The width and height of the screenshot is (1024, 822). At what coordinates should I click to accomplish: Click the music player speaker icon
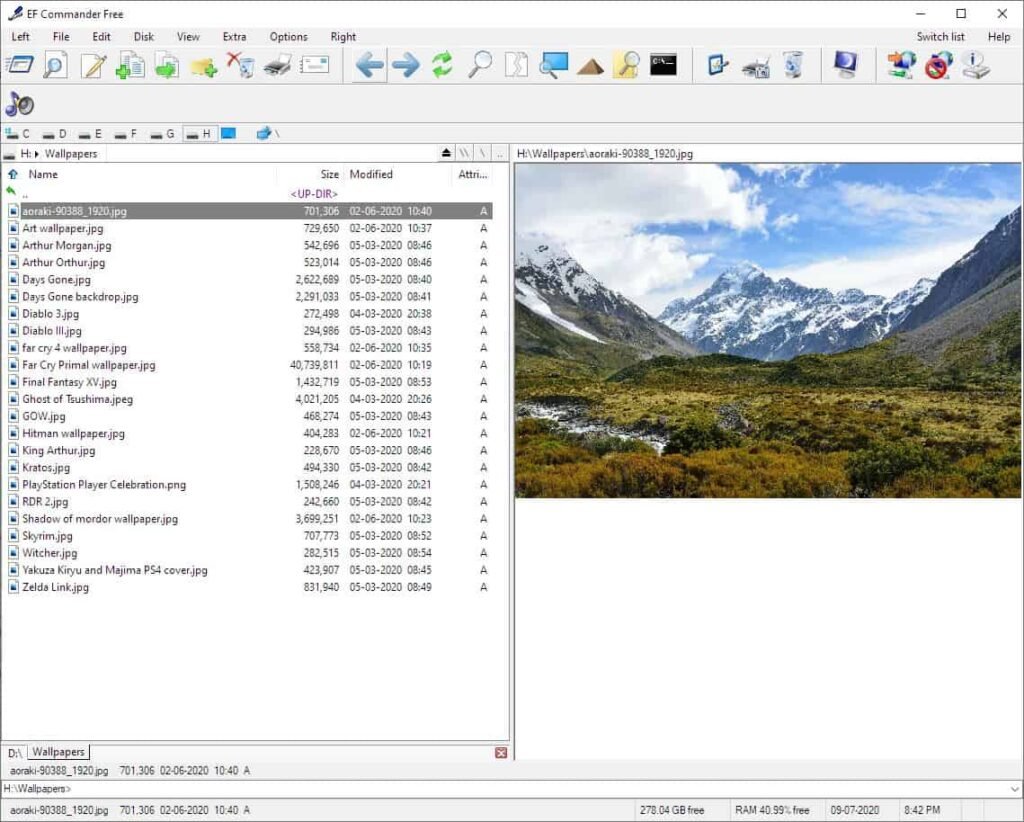coord(20,104)
